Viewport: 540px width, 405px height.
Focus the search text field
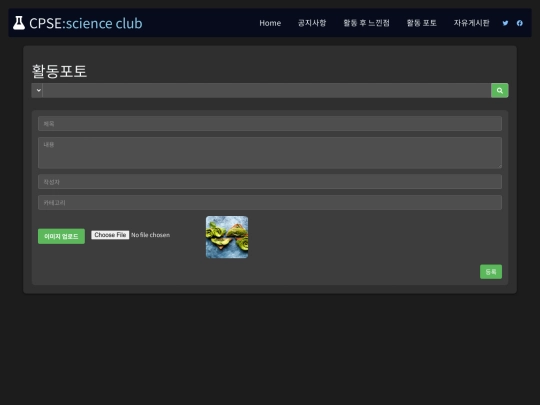(267, 90)
